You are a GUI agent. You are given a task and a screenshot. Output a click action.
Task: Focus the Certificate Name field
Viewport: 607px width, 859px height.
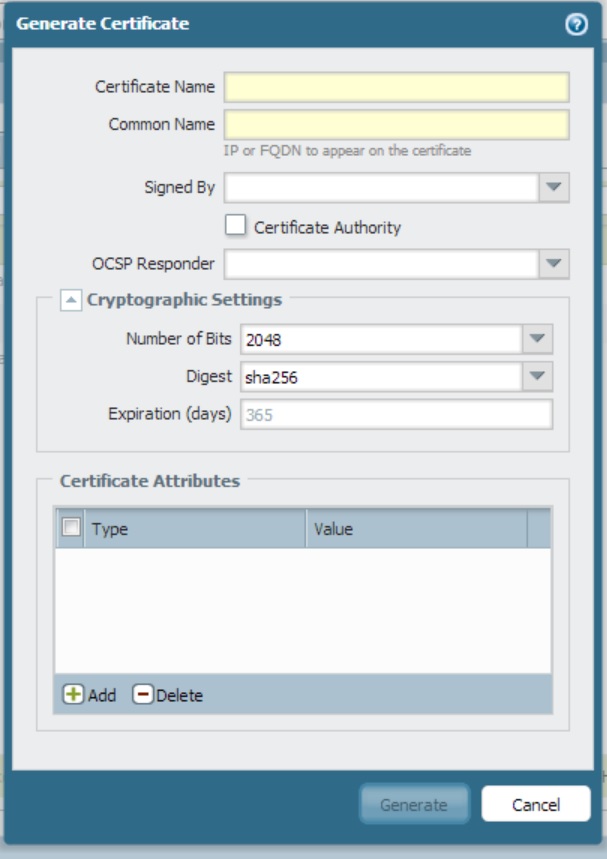point(396,87)
